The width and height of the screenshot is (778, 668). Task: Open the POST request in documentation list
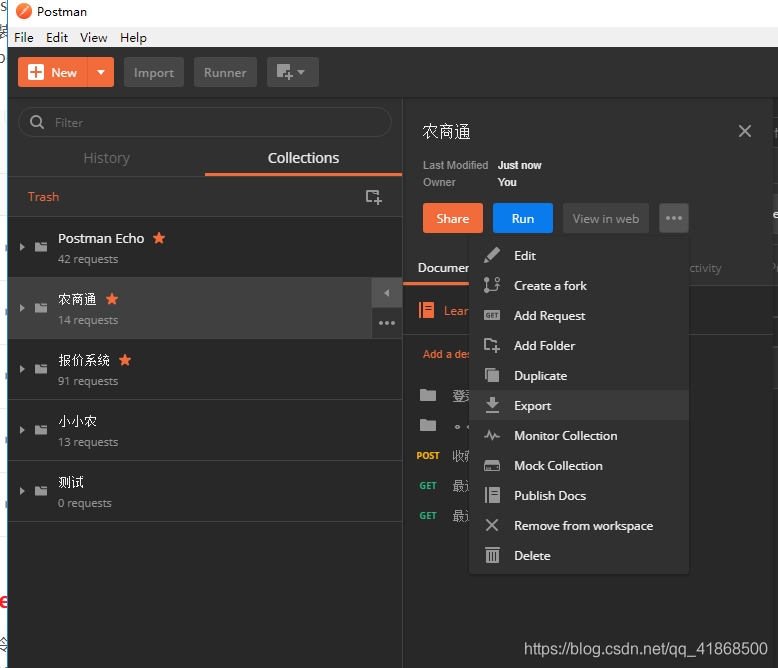(443, 456)
